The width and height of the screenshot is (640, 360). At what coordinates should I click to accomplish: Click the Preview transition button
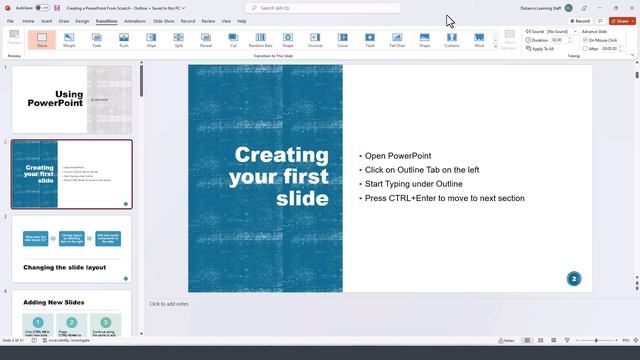click(14, 38)
